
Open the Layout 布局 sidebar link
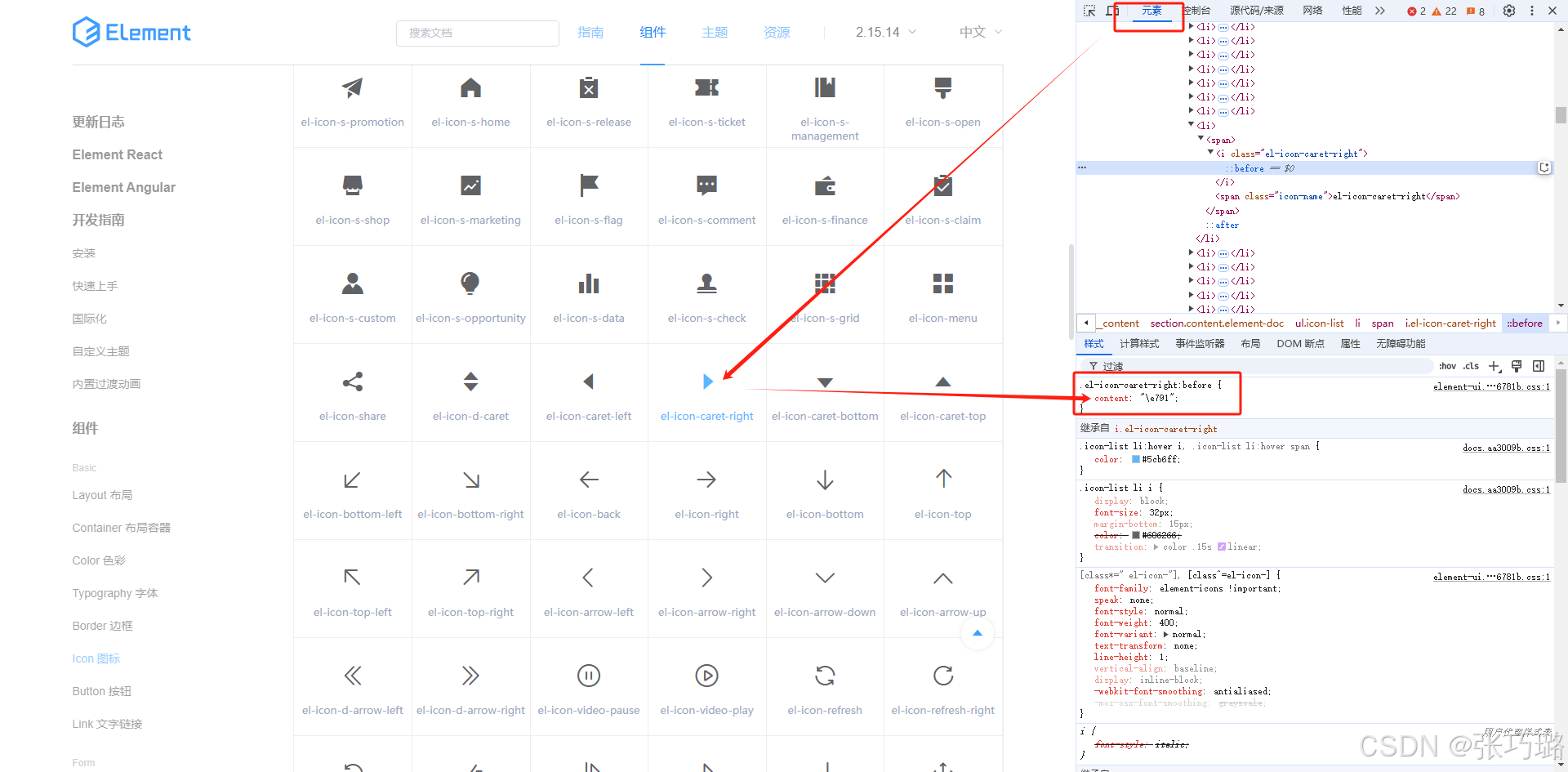[x=102, y=495]
